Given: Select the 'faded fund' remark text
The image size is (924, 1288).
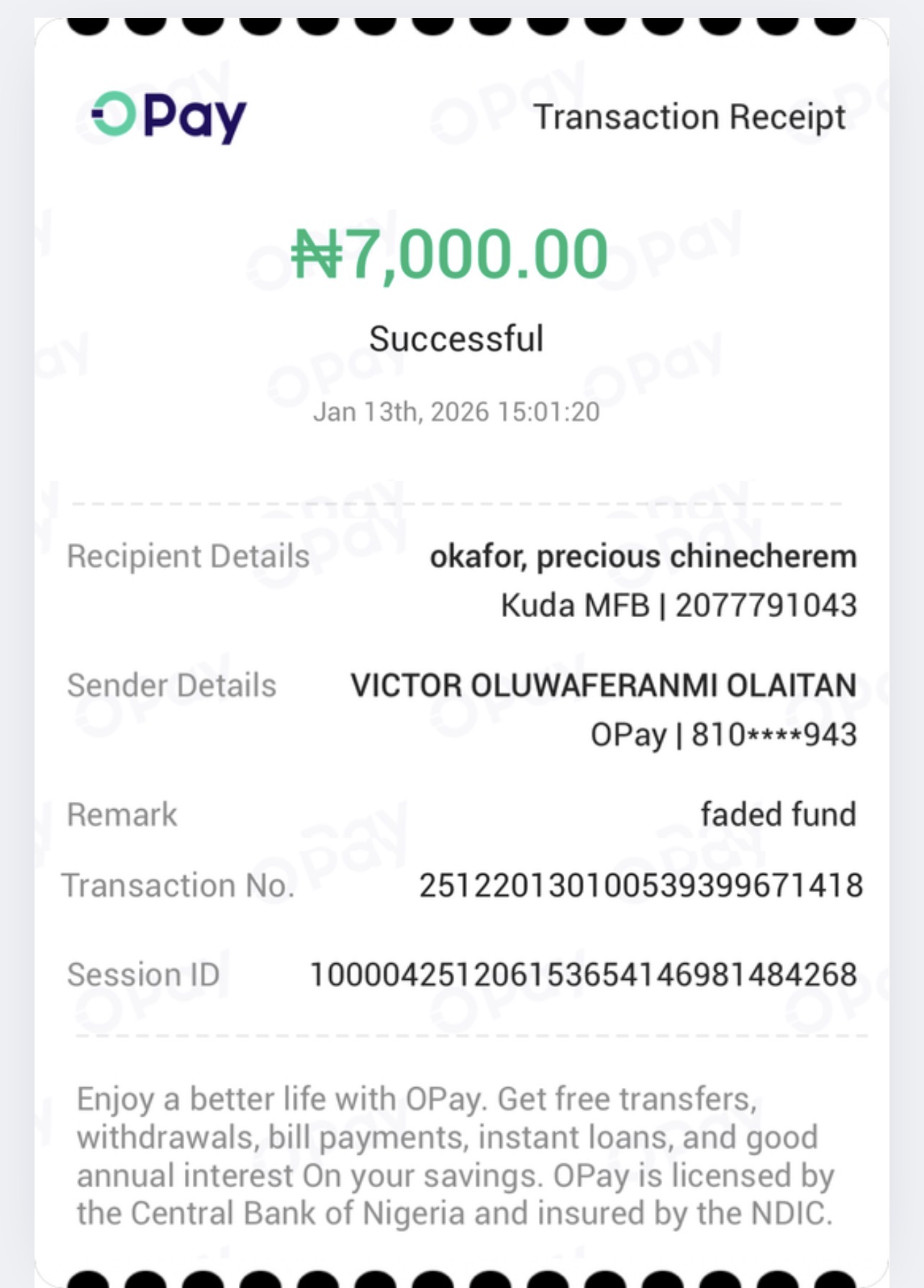Looking at the screenshot, I should pyautogui.click(x=778, y=814).
